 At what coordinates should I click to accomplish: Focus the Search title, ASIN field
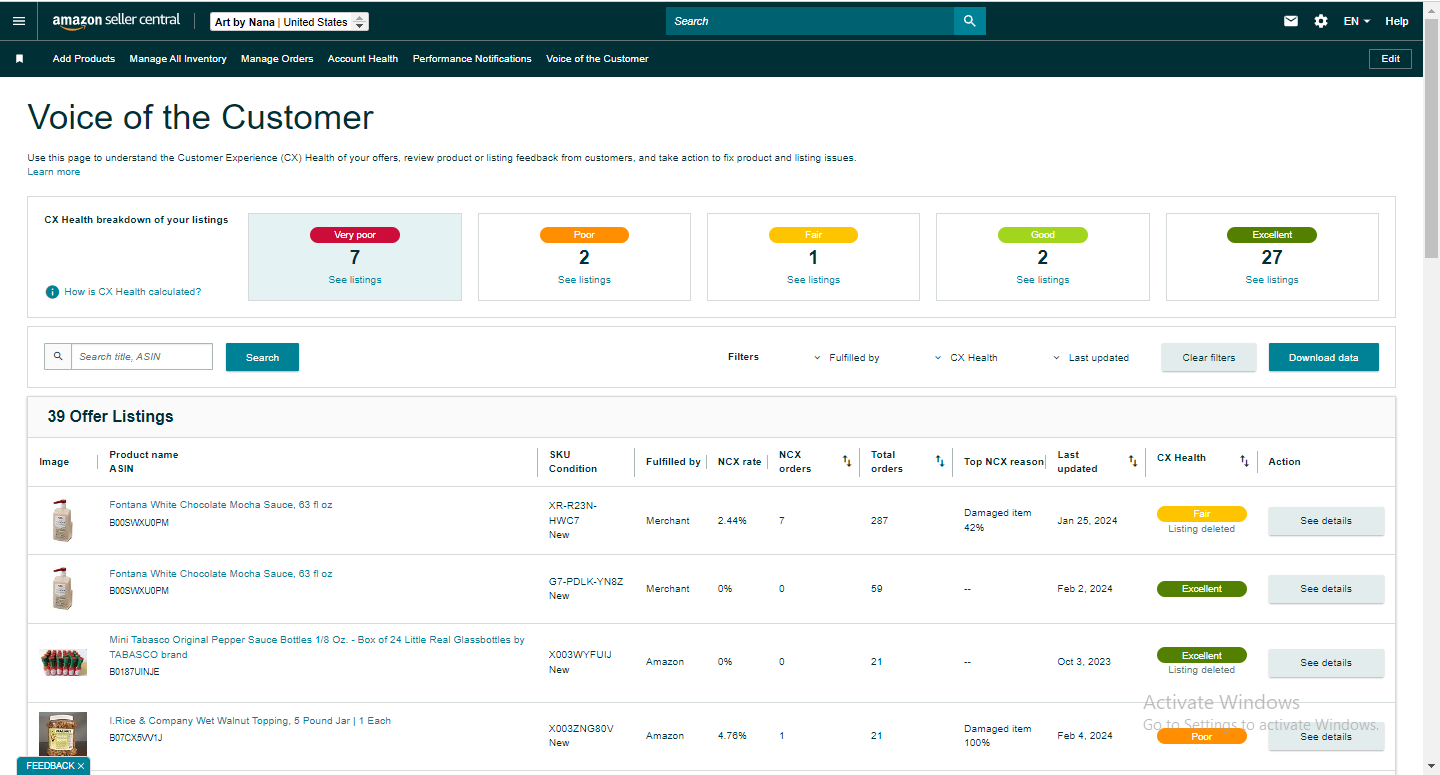[142, 357]
